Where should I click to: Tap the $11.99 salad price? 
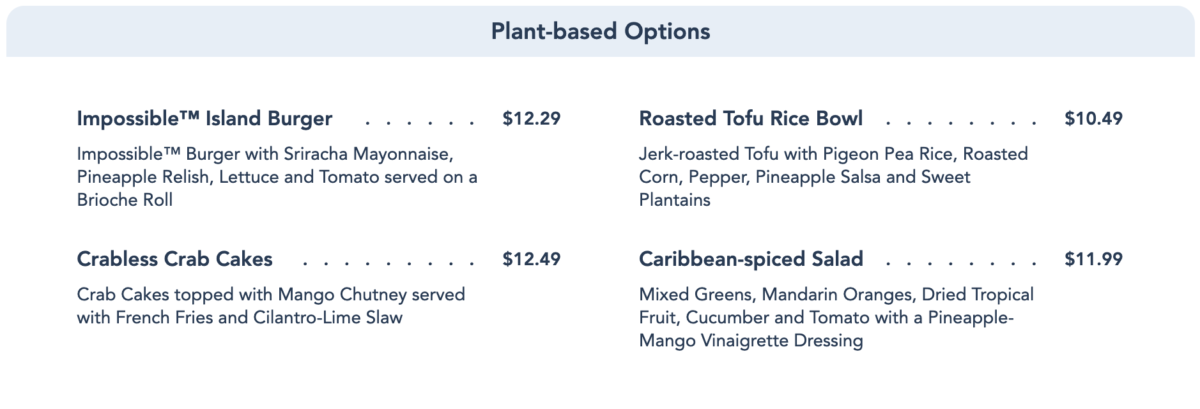[x=1093, y=259]
